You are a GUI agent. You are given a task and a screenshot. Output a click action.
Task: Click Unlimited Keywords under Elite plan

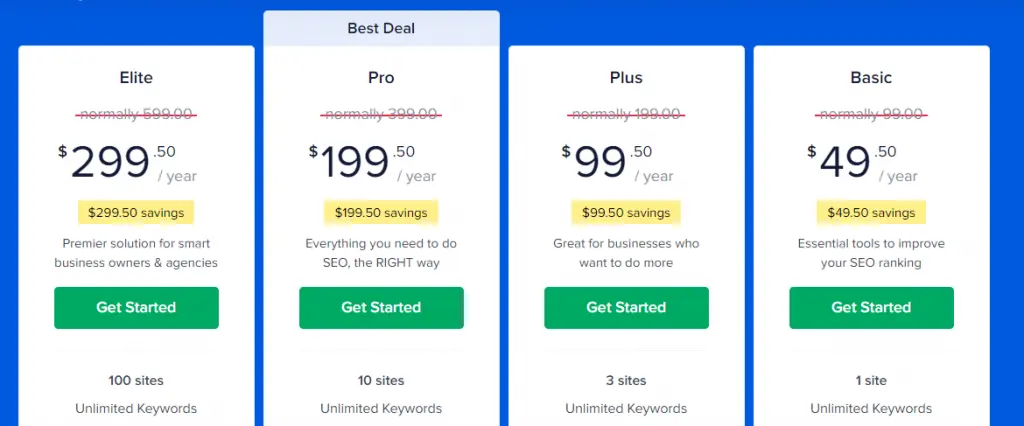pos(136,409)
